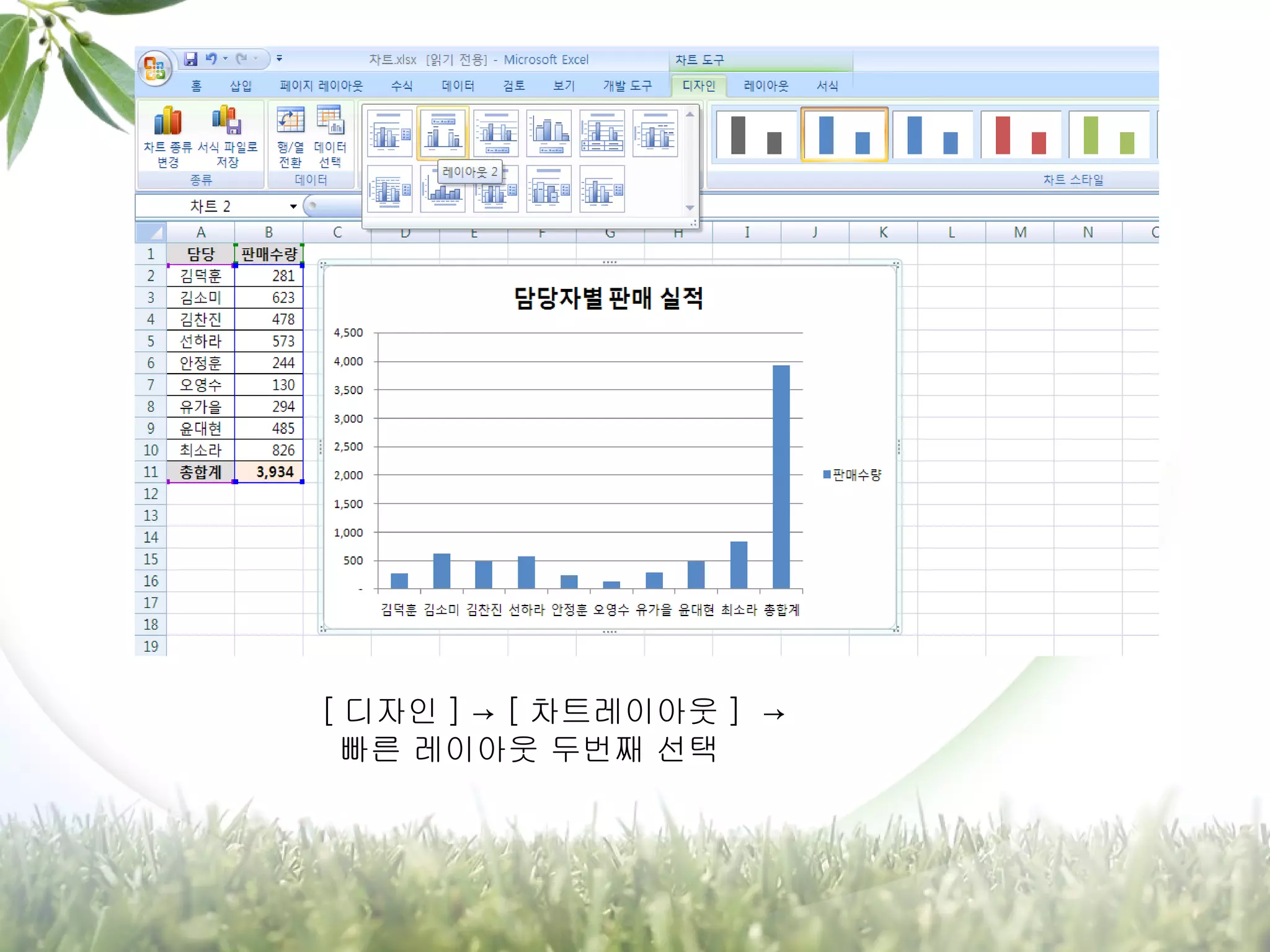Viewport: 1270px width, 952px height.
Task: Switch to the 삽입 ribbon tab
Action: 241,86
